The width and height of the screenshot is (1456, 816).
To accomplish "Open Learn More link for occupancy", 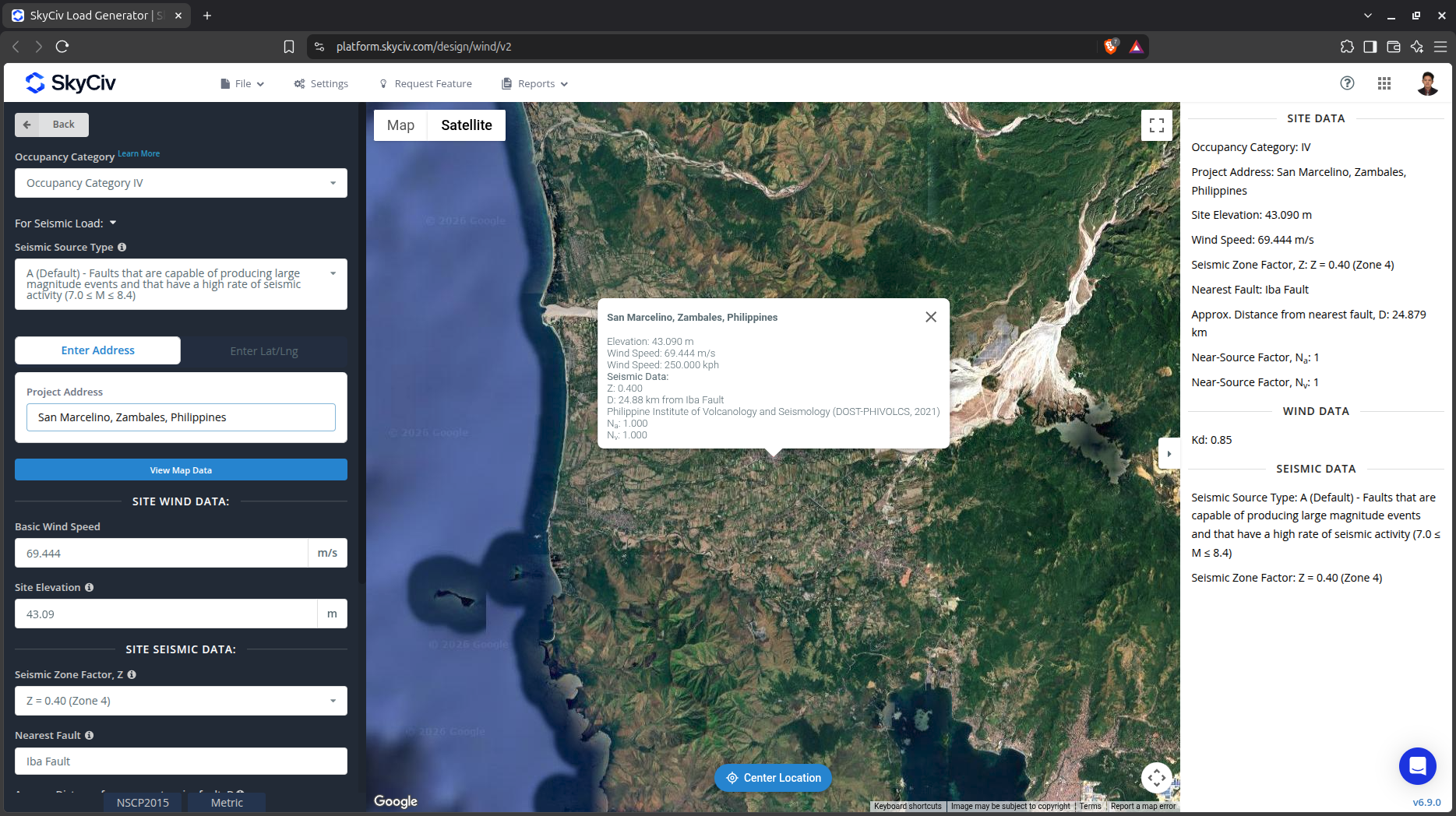I will [x=139, y=153].
